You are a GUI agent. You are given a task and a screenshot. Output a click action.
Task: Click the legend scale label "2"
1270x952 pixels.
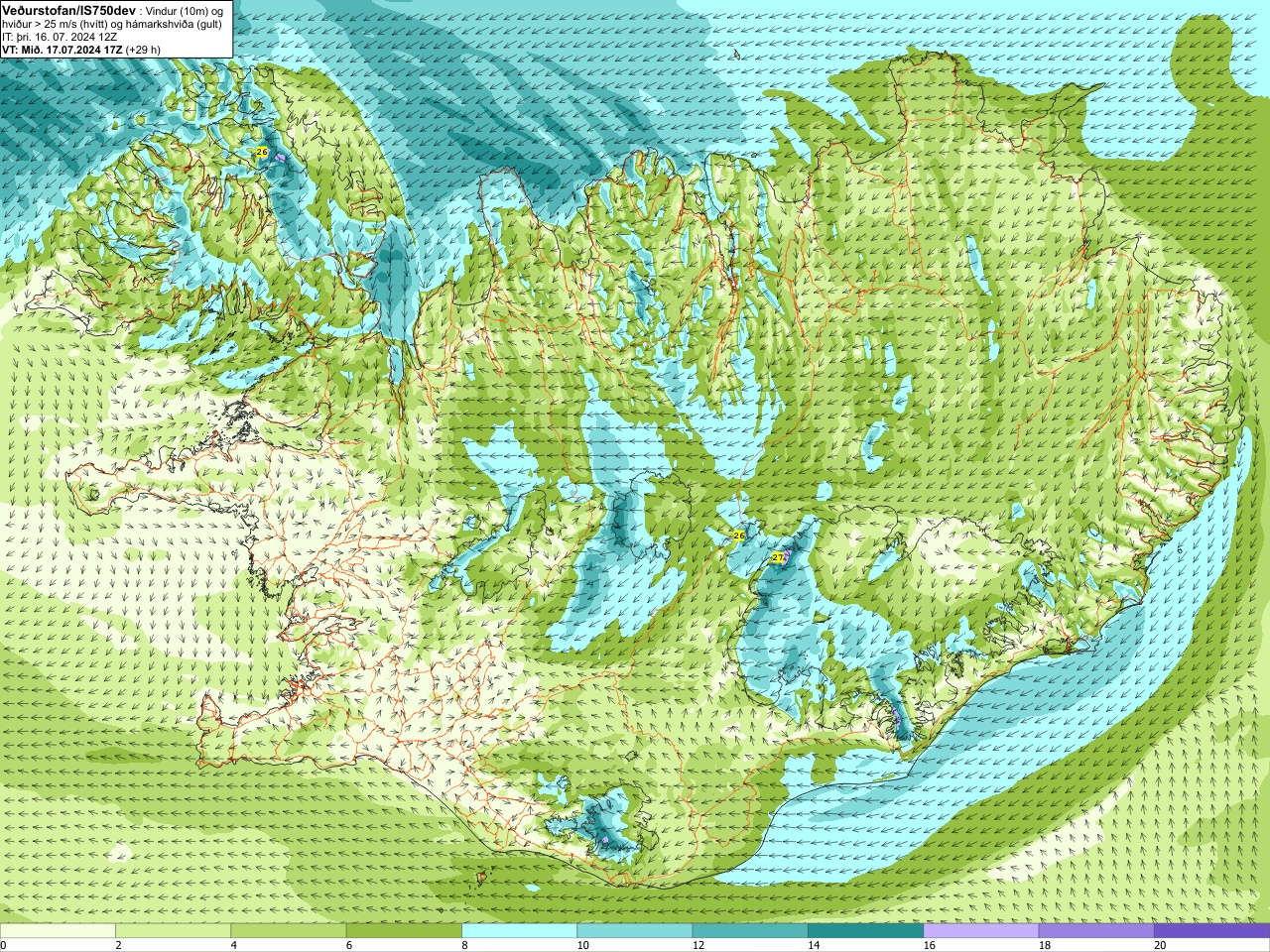[118, 945]
